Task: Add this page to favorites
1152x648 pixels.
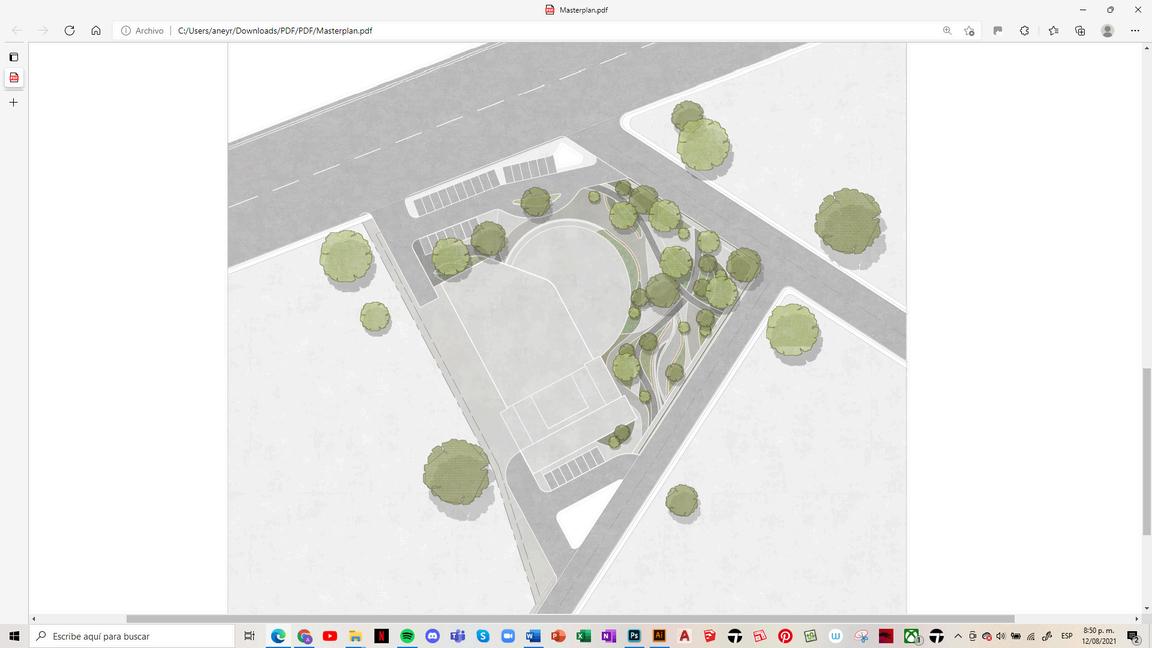Action: click(969, 31)
